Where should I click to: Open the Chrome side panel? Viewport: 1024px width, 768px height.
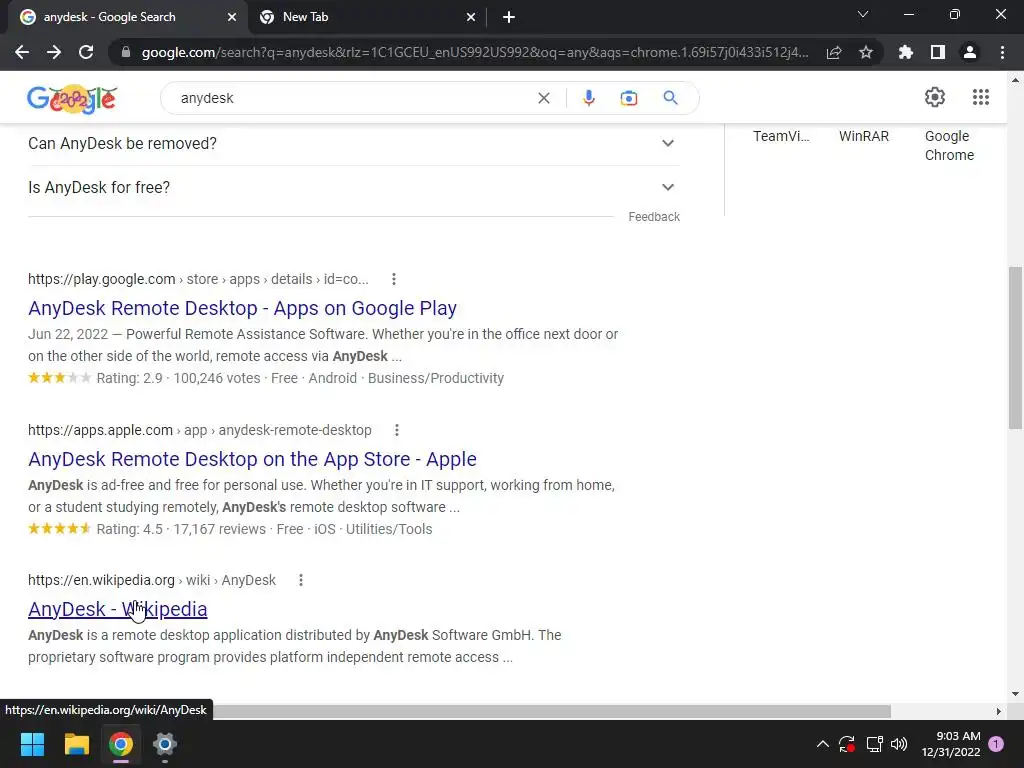pyautogui.click(x=938, y=52)
